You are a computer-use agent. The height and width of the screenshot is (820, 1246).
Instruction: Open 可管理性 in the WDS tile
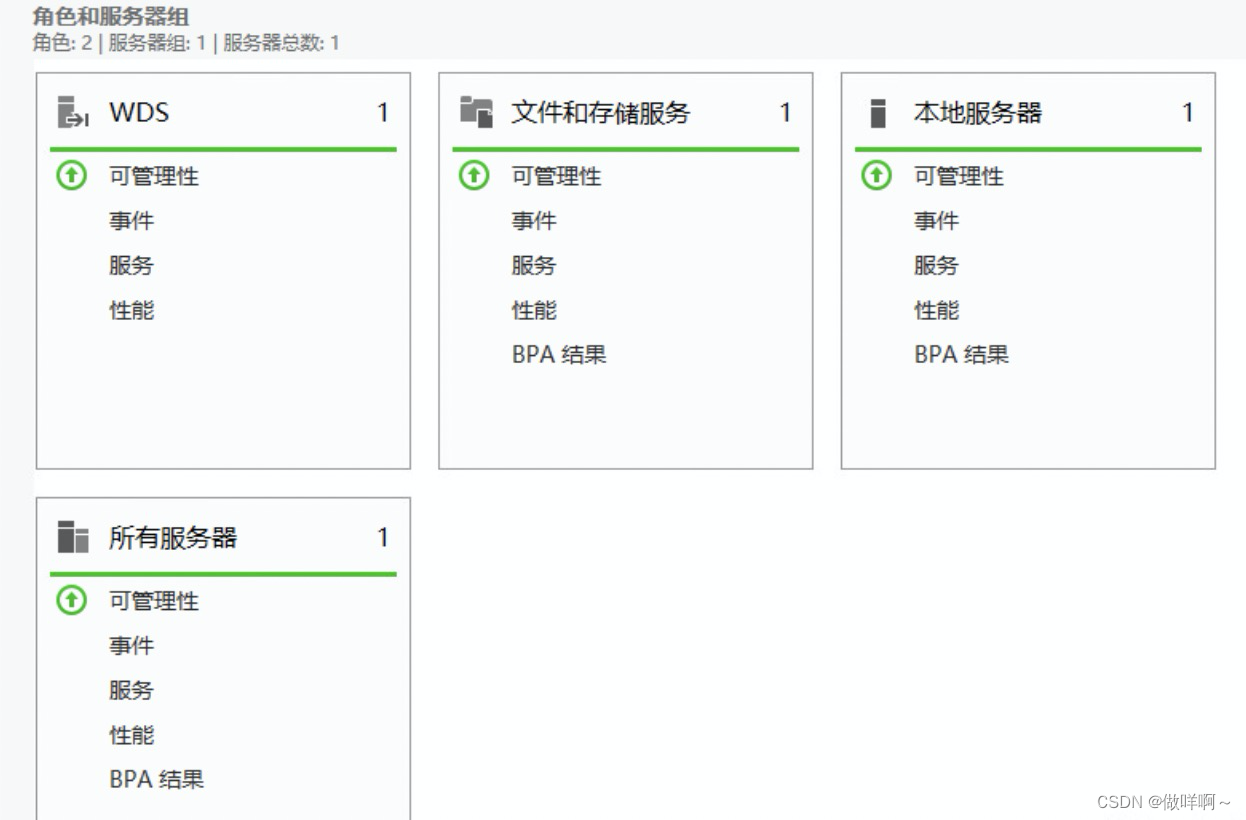pos(154,177)
